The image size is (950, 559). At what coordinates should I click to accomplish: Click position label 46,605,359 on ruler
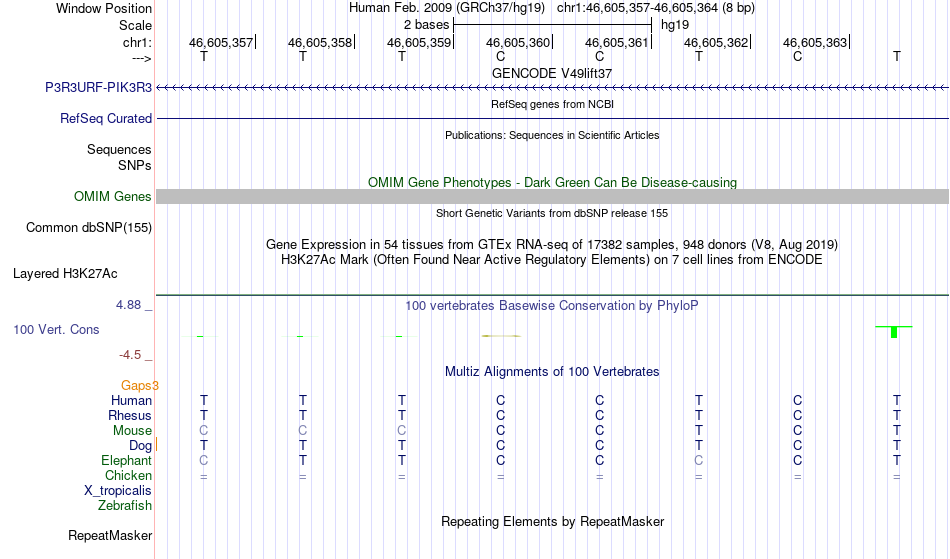pyautogui.click(x=419, y=42)
